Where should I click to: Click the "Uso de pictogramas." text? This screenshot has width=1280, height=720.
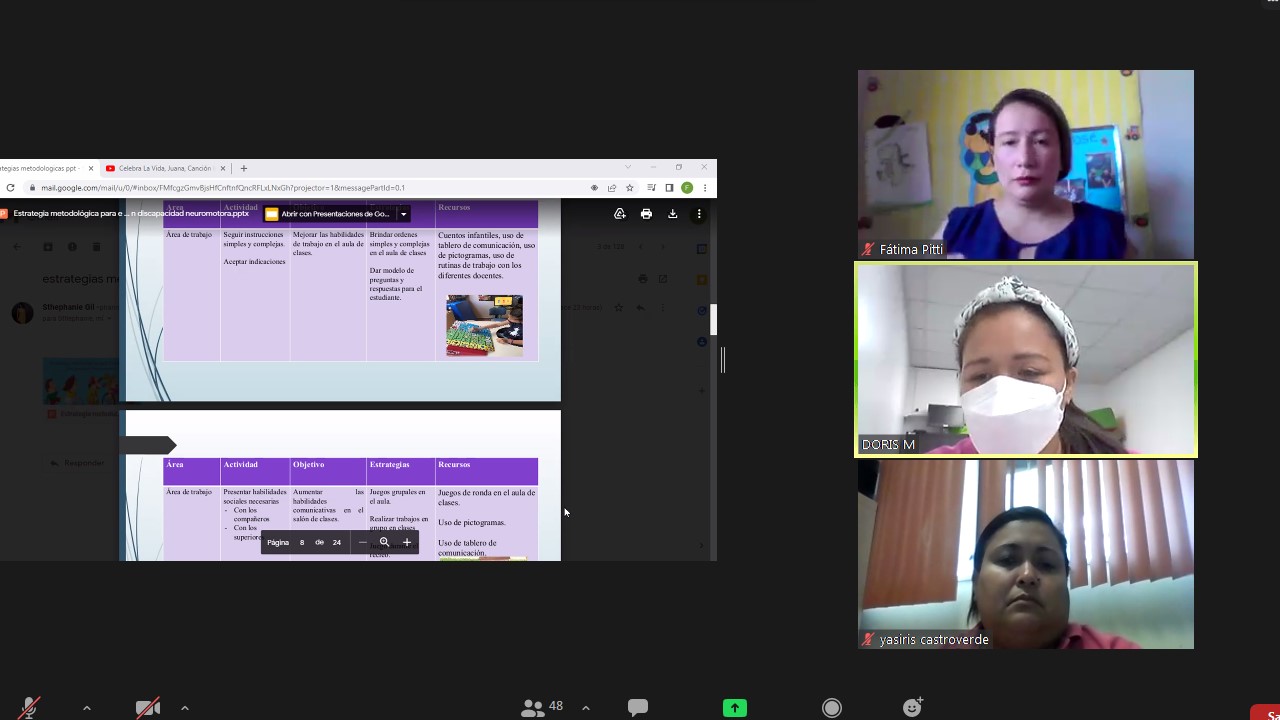(x=472, y=522)
